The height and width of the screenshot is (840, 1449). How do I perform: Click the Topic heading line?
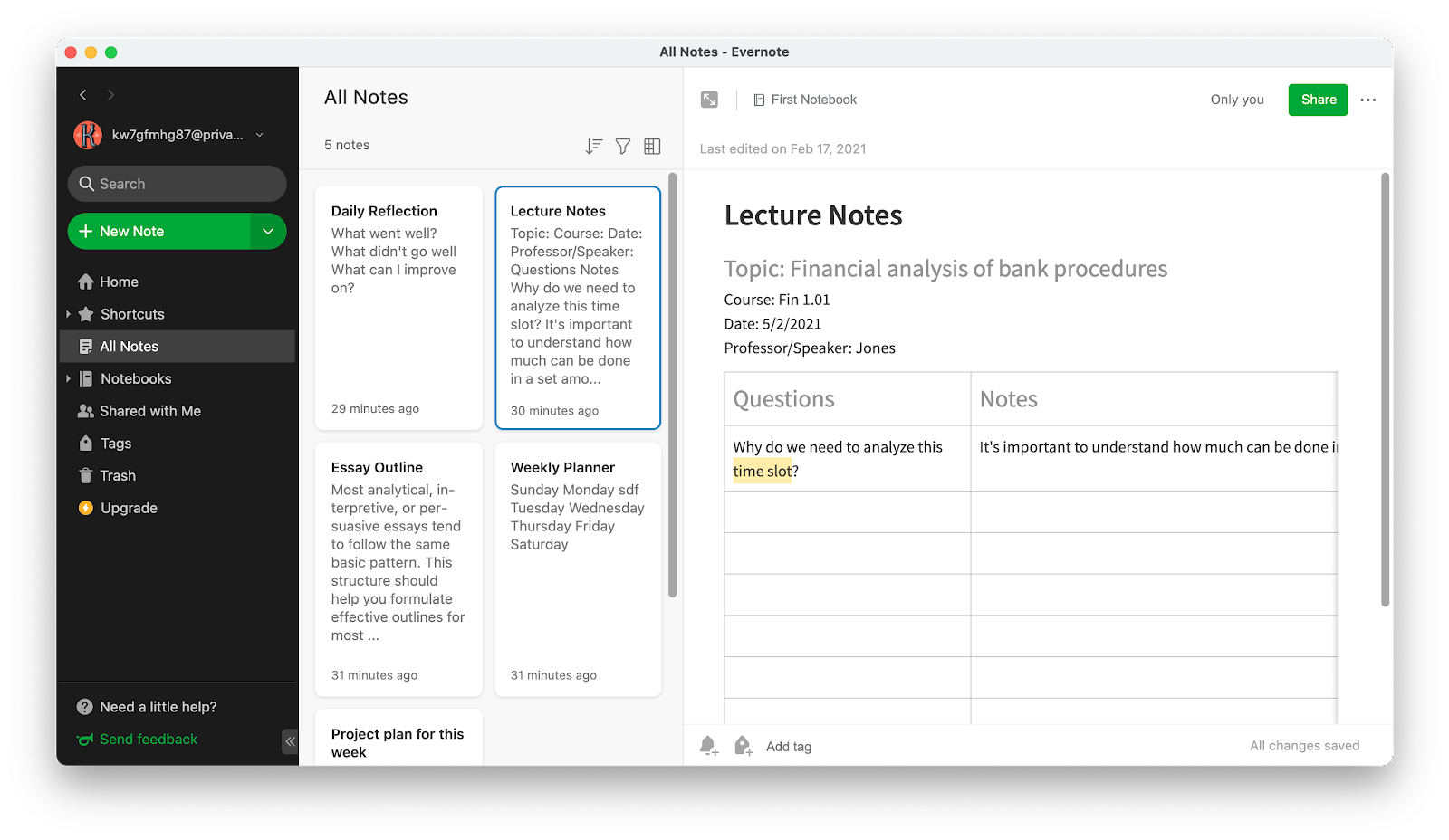tap(945, 269)
